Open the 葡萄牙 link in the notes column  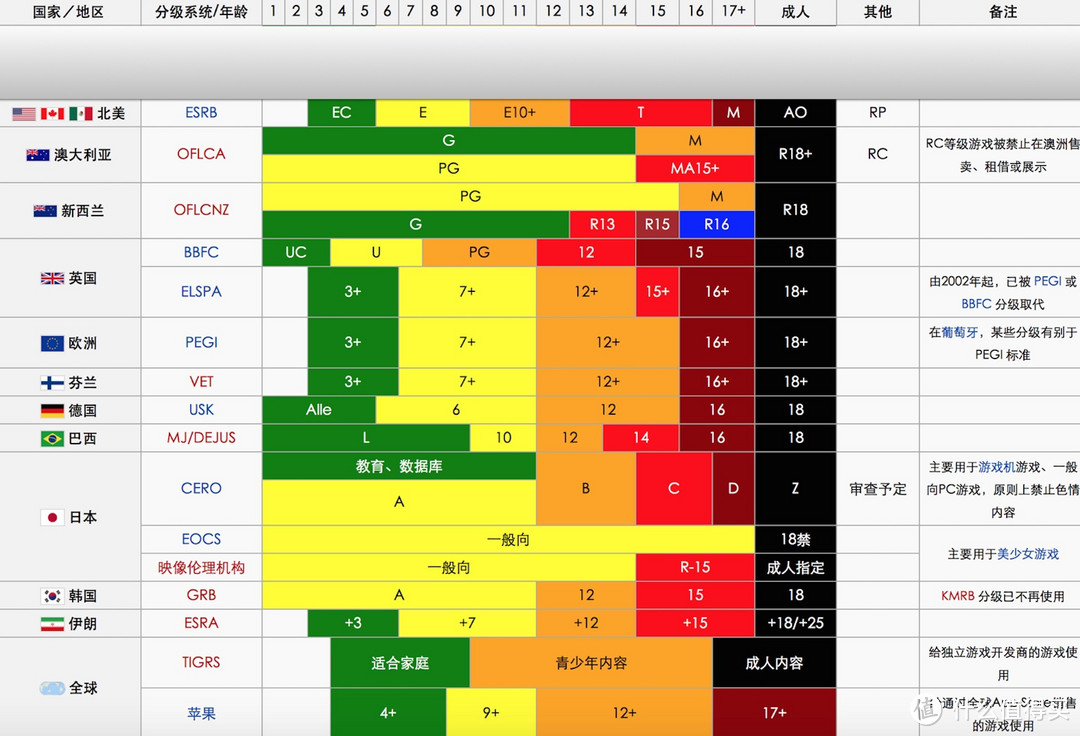960,333
